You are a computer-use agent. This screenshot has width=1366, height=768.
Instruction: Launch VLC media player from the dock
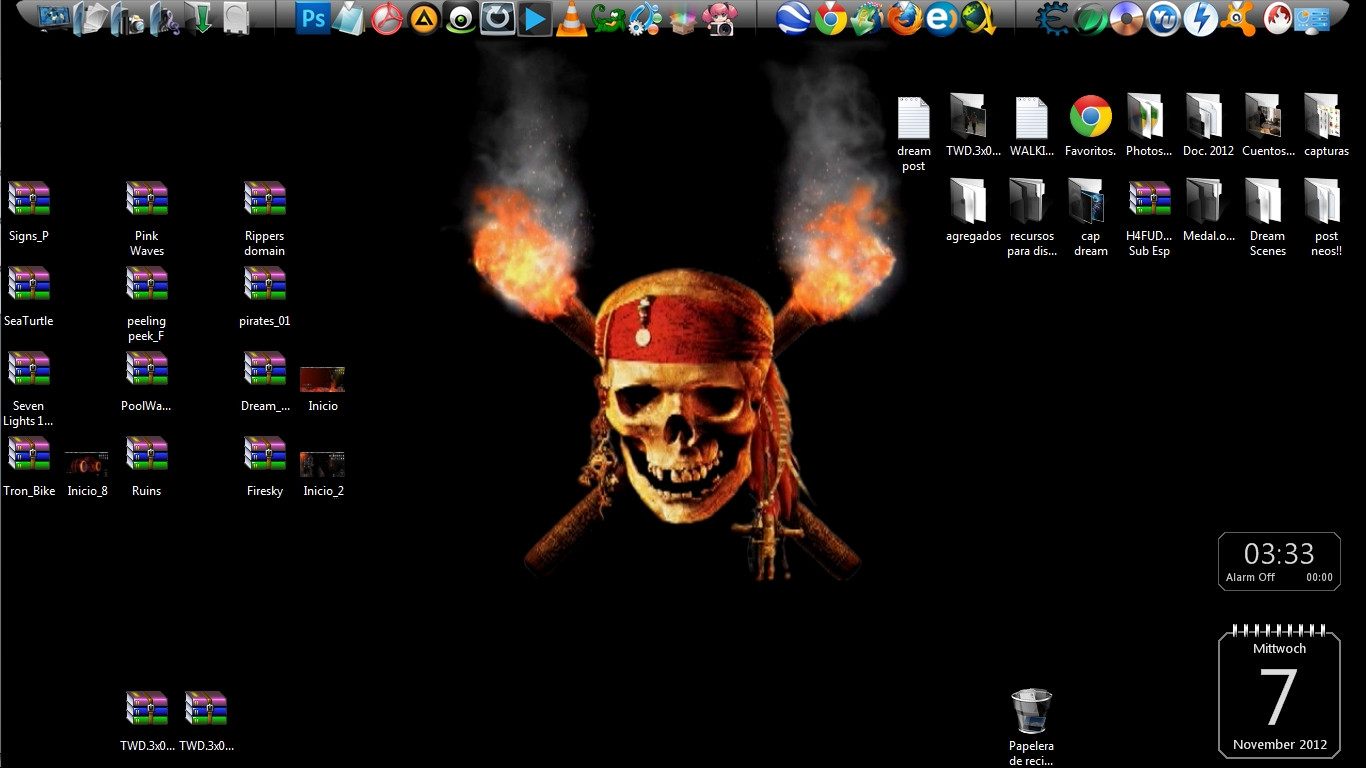(571, 19)
